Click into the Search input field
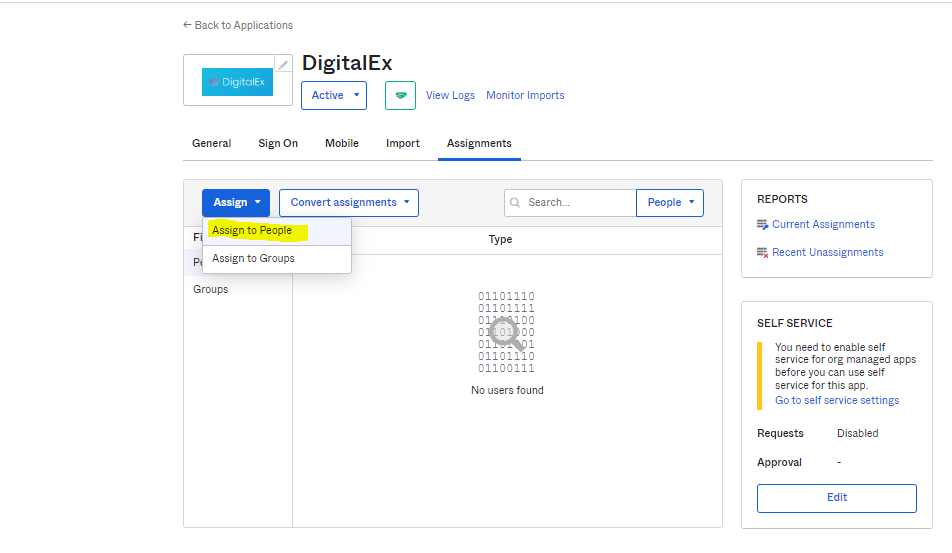The image size is (952, 553). [x=575, y=203]
